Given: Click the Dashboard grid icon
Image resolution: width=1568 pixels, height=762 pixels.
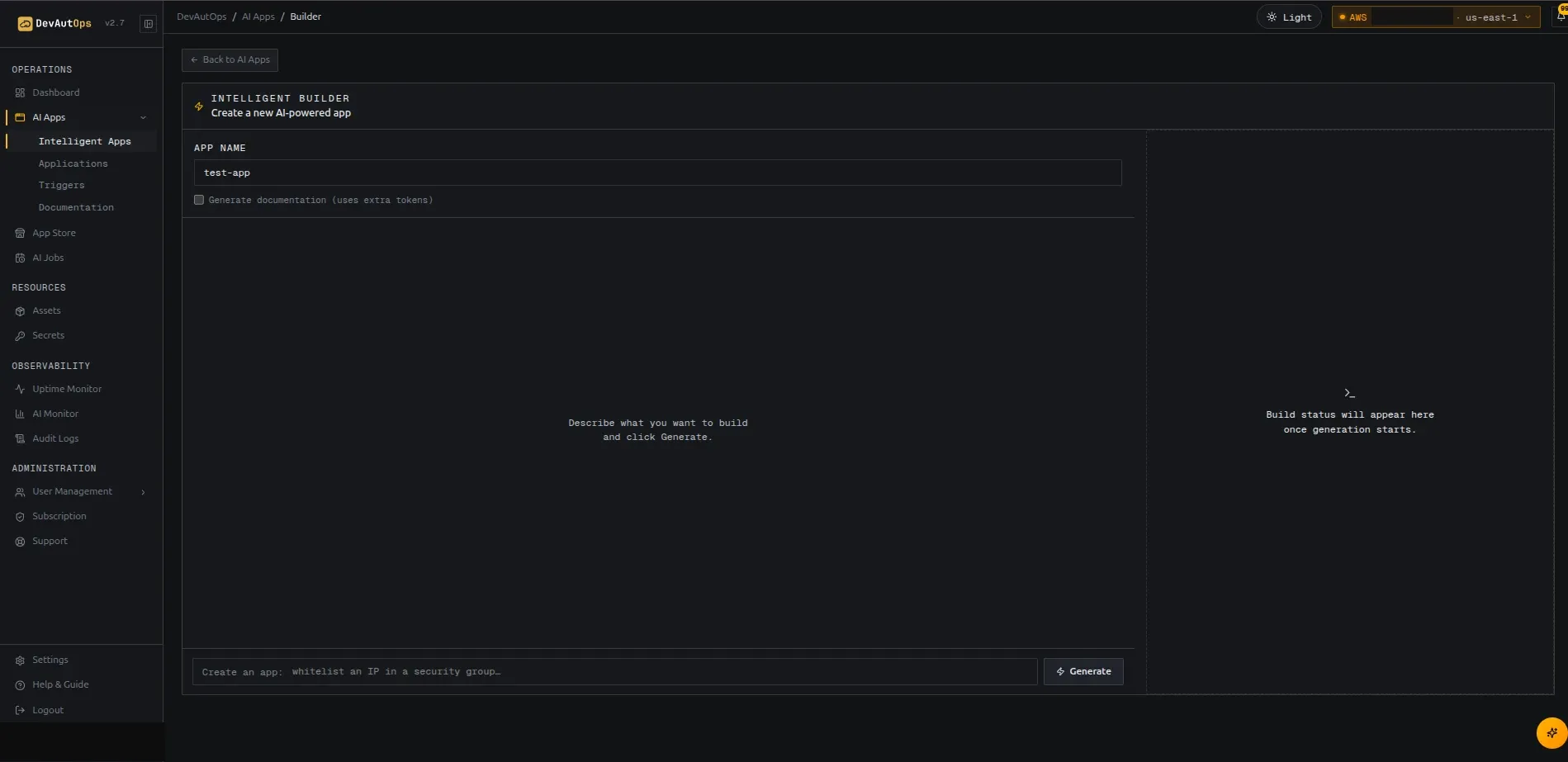Looking at the screenshot, I should click(x=20, y=93).
